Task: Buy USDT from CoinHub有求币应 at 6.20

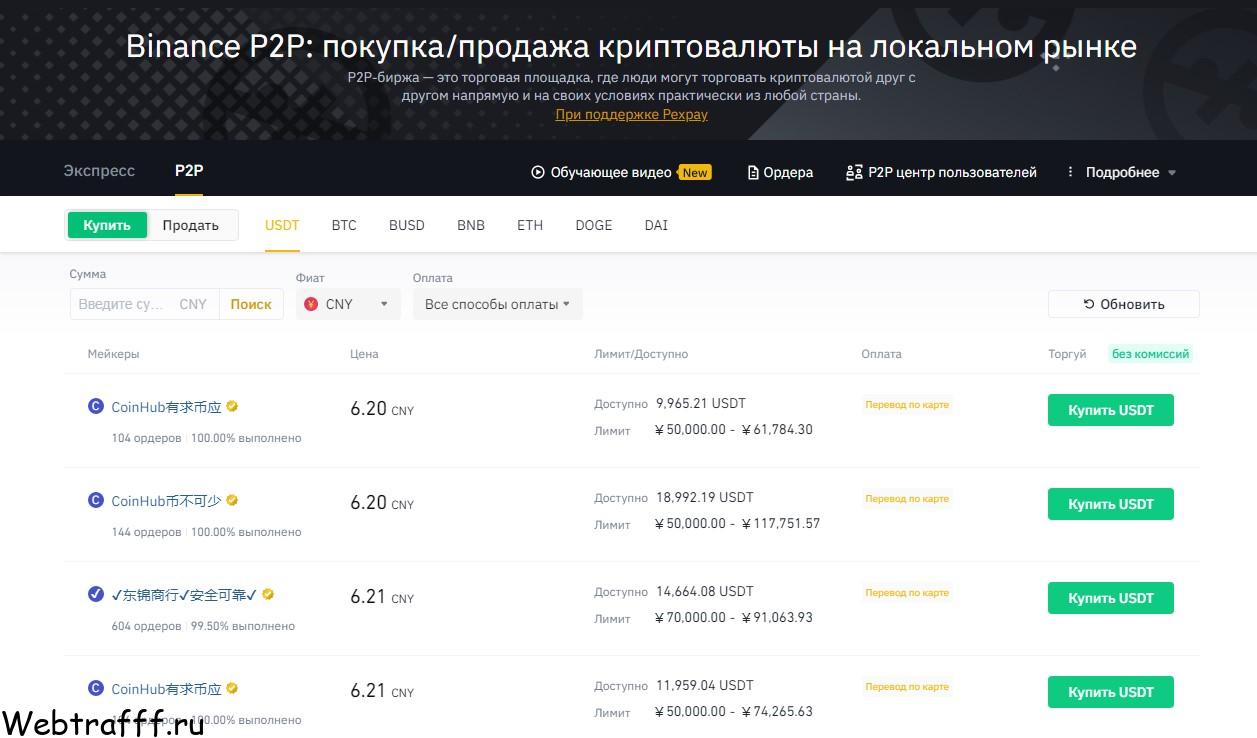Action: pyautogui.click(x=1111, y=410)
